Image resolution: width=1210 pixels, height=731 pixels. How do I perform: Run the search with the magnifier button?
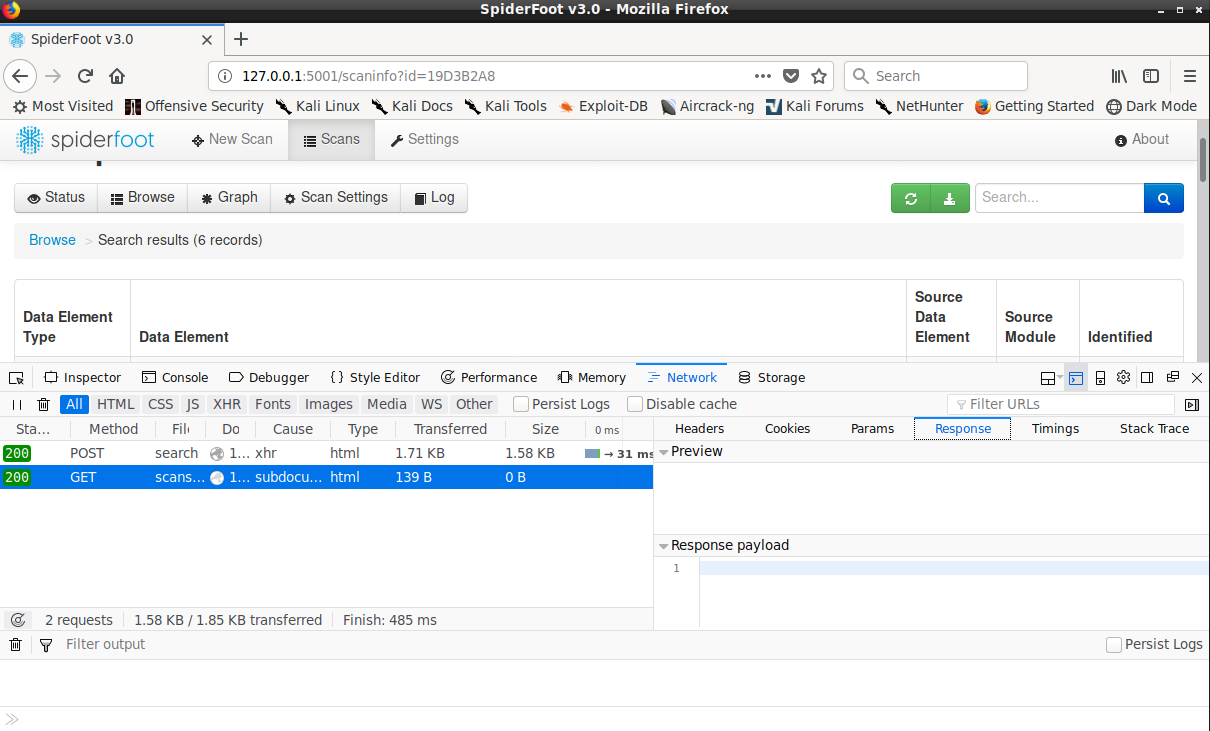coord(1163,197)
